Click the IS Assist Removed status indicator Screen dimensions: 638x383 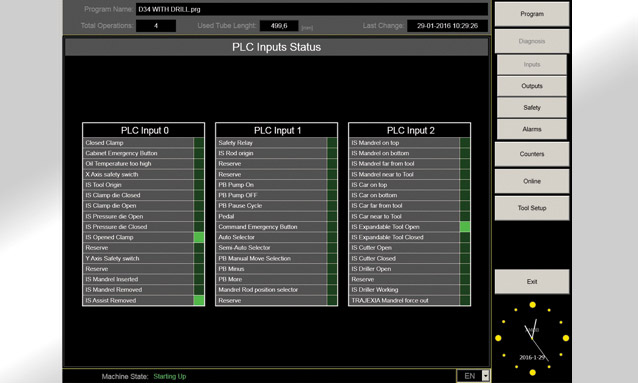[199, 300]
